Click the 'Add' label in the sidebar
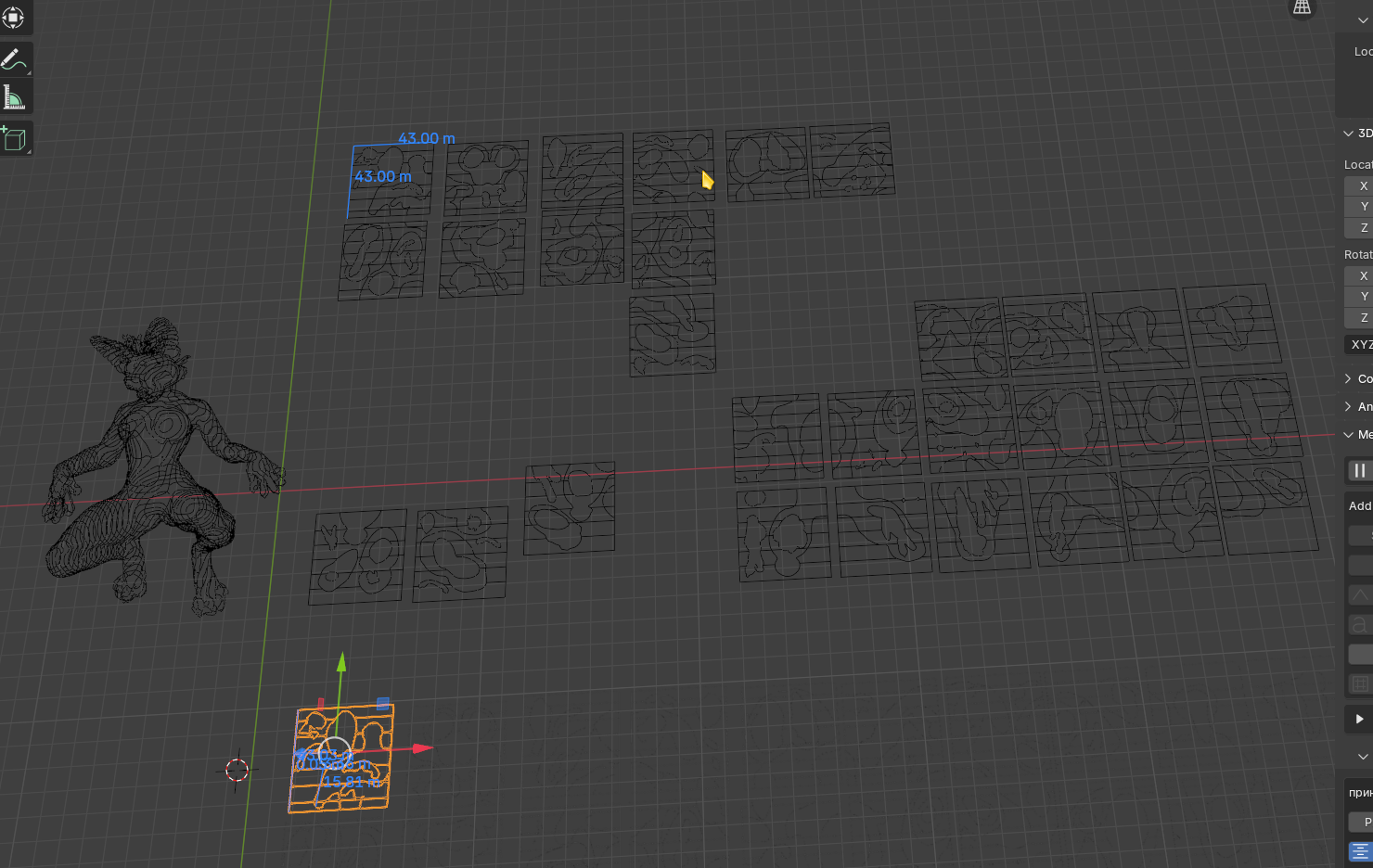The height and width of the screenshot is (868, 1373). coord(1360,505)
